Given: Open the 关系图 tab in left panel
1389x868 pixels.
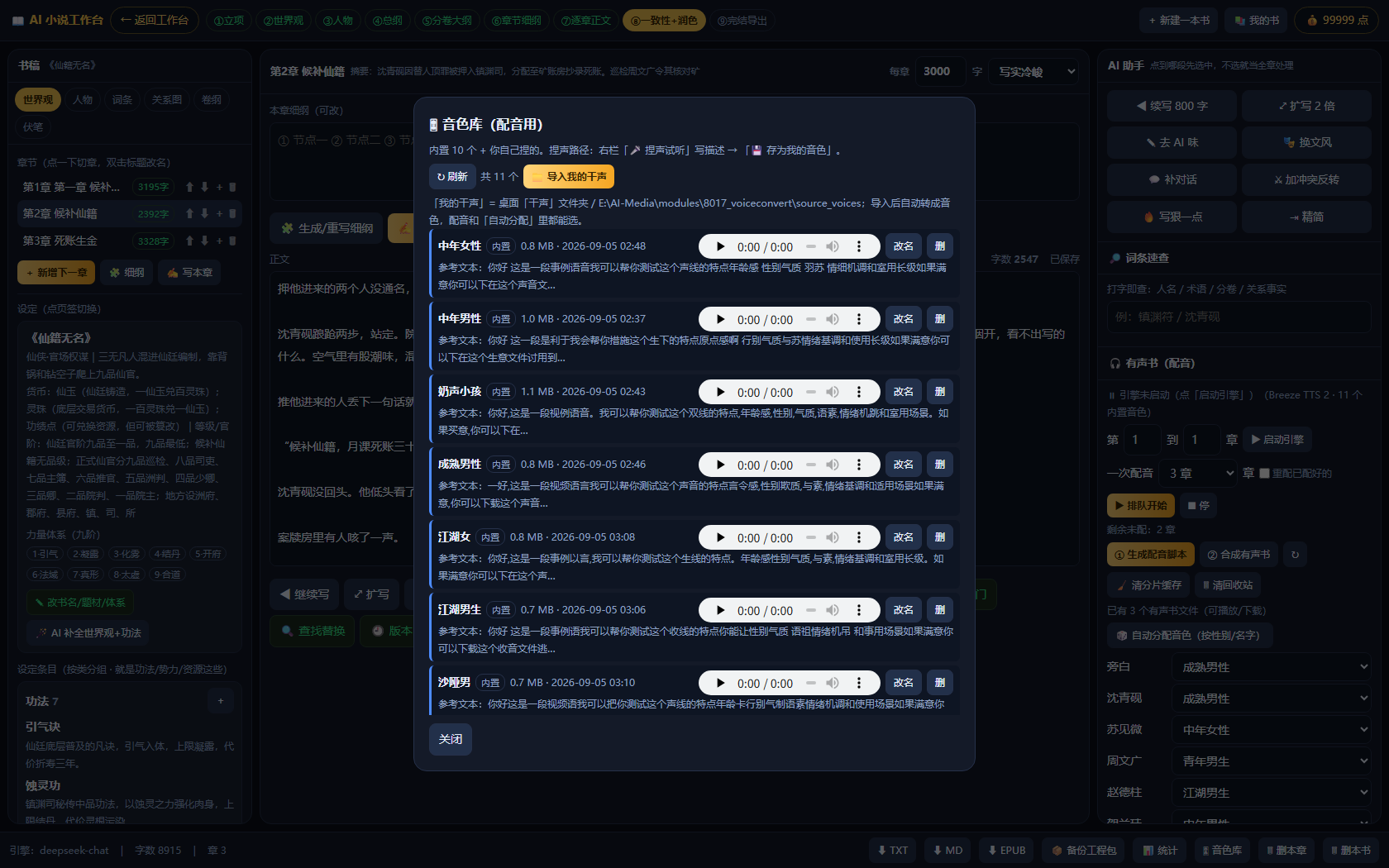Looking at the screenshot, I should (167, 100).
